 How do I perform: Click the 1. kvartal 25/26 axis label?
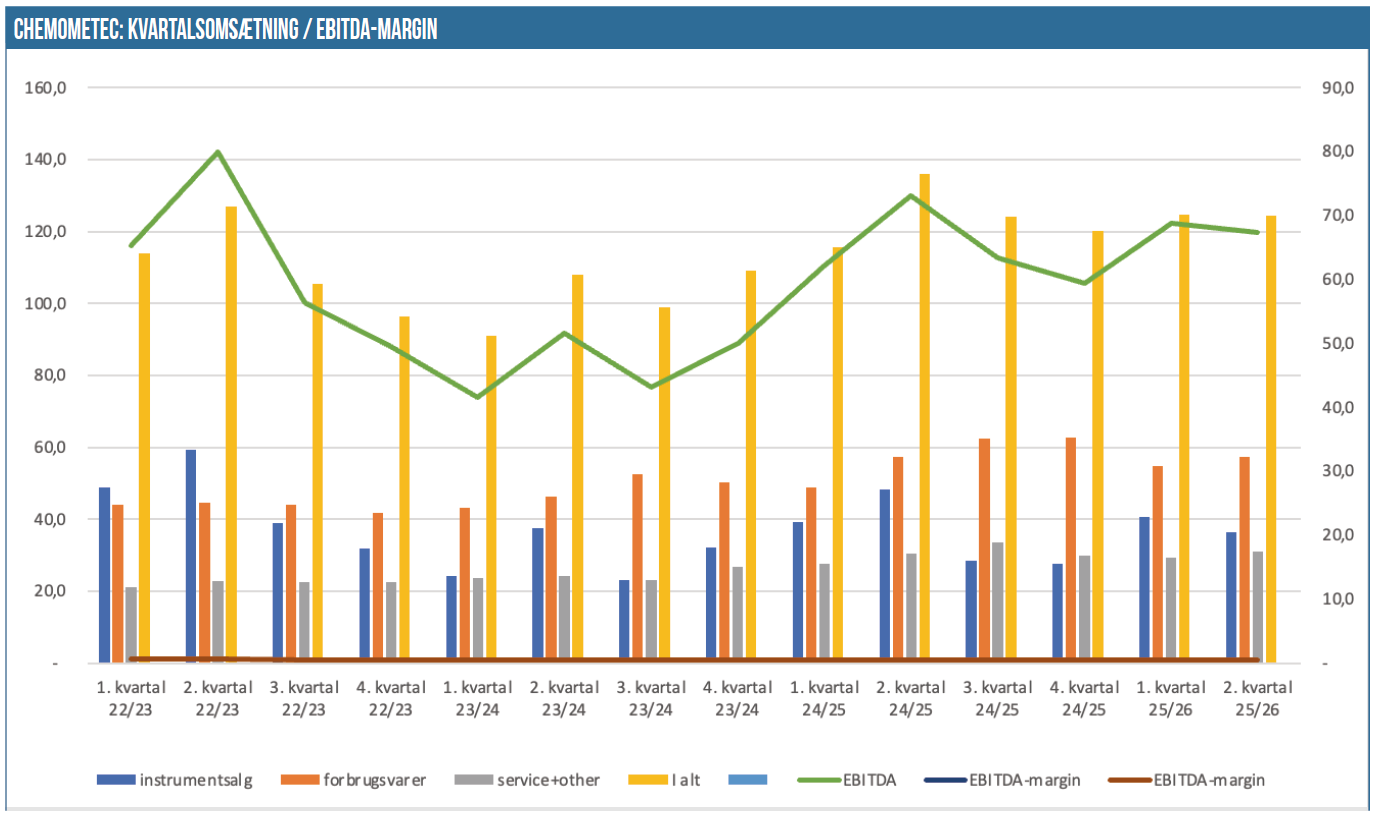(1171, 698)
